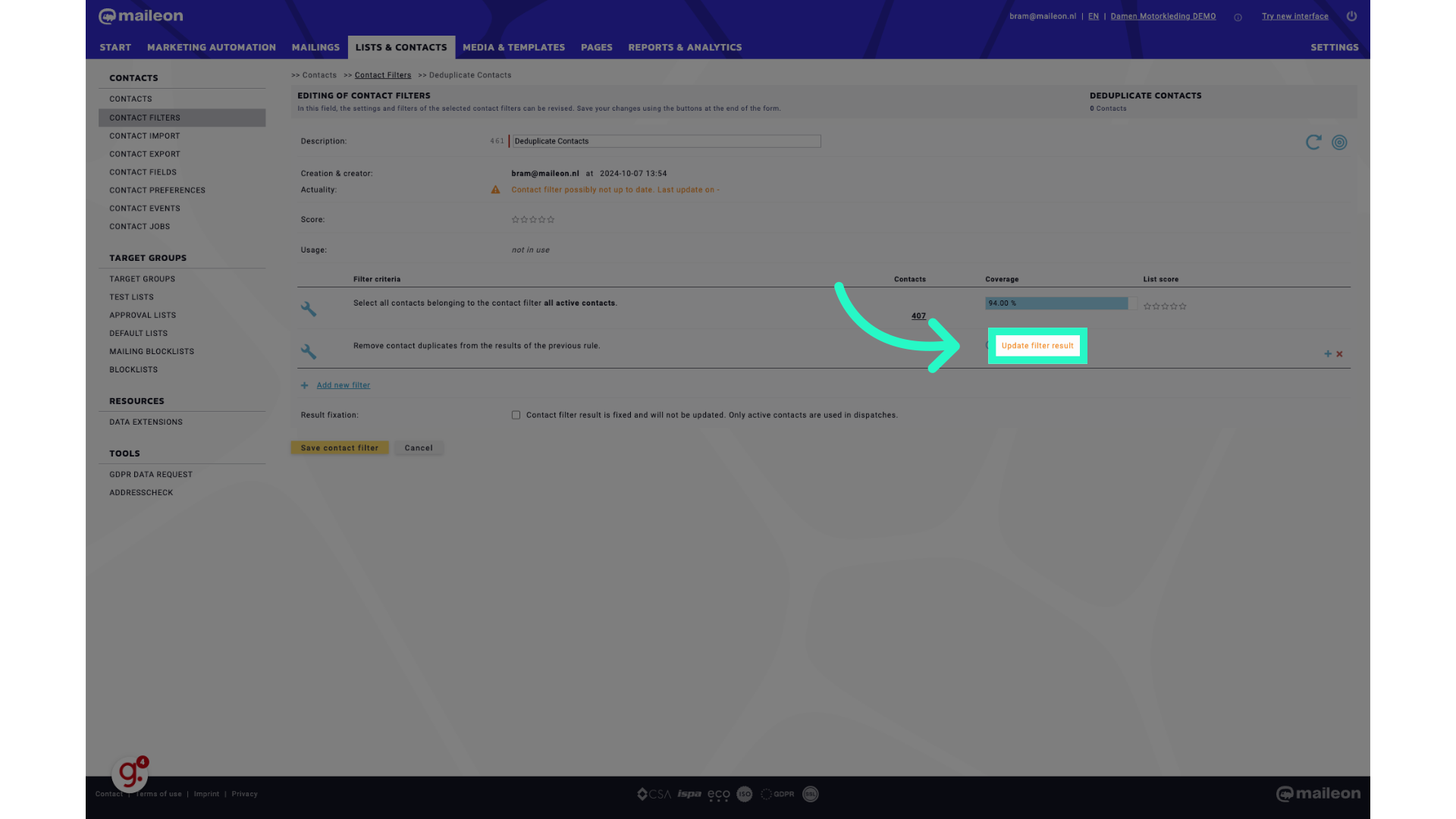Screen dimensions: 1456x819
Task: Click the Description input field
Action: pyautogui.click(x=665, y=141)
